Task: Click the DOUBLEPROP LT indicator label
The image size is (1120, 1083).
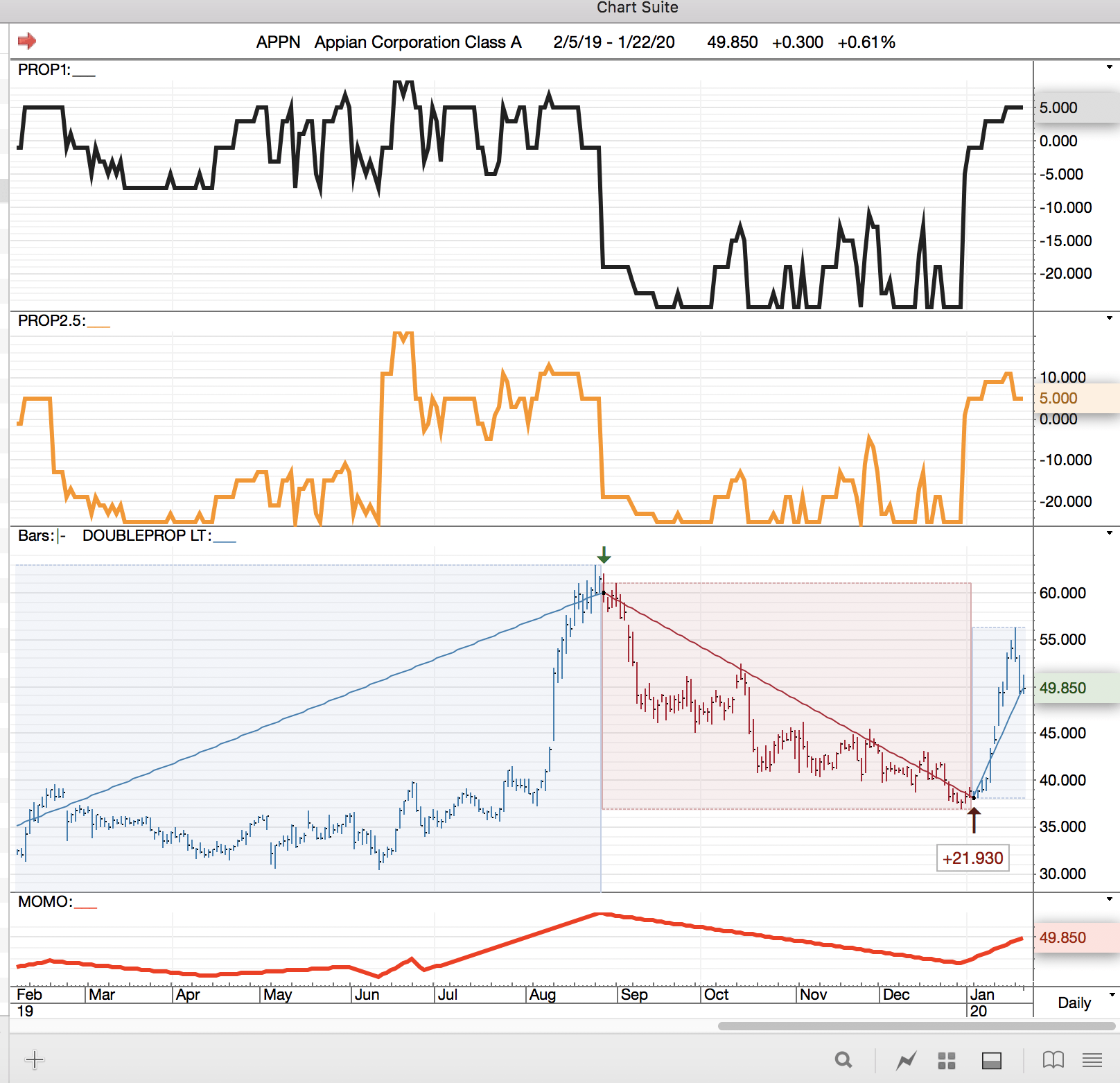Action: 147,536
